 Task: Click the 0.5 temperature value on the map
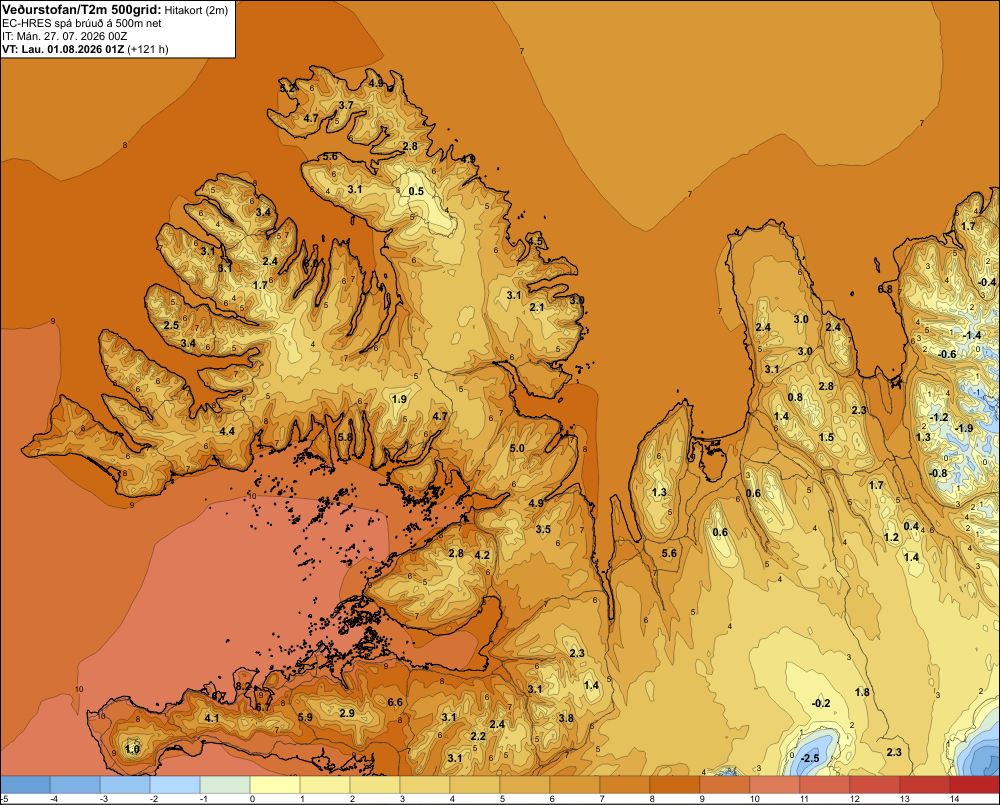tap(416, 191)
